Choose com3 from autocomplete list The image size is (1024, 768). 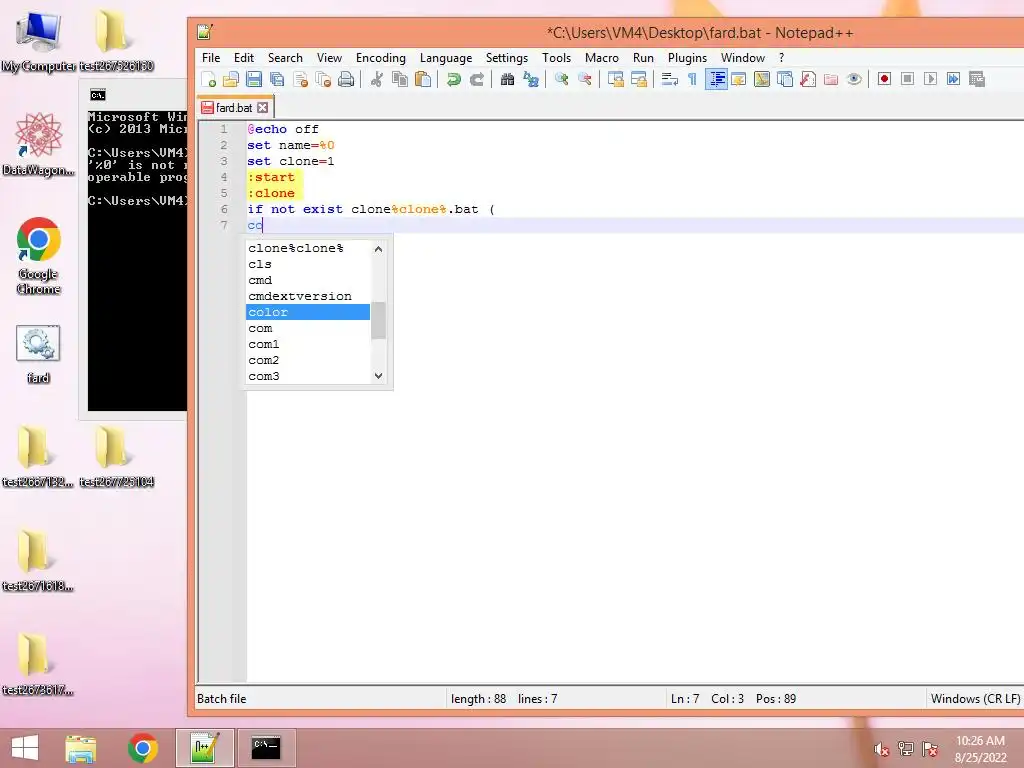click(x=308, y=376)
